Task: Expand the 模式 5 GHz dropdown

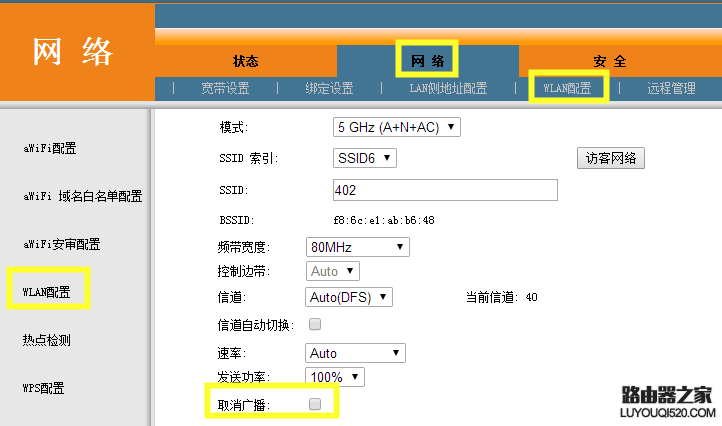Action: [x=396, y=127]
